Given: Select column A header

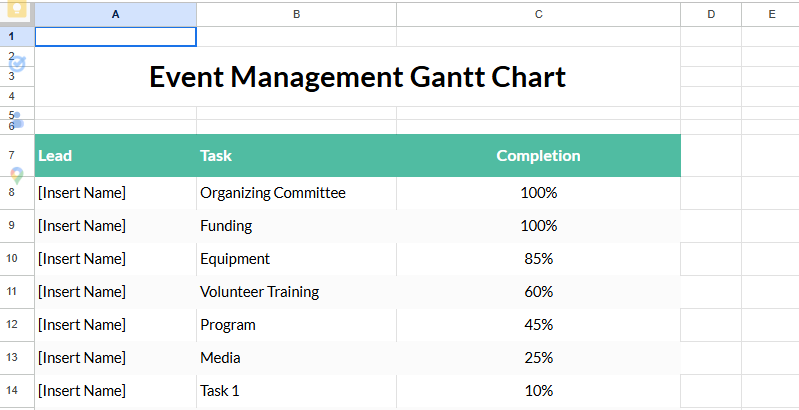Looking at the screenshot, I should (115, 14).
